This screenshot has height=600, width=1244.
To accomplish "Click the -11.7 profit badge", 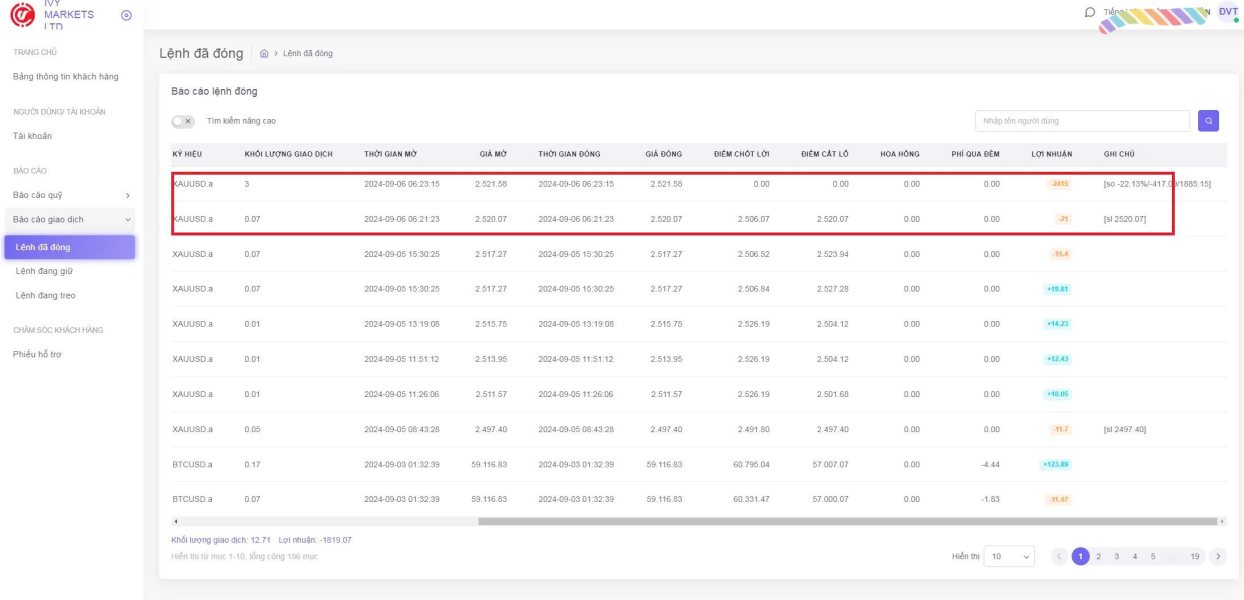I will click(1061, 429).
